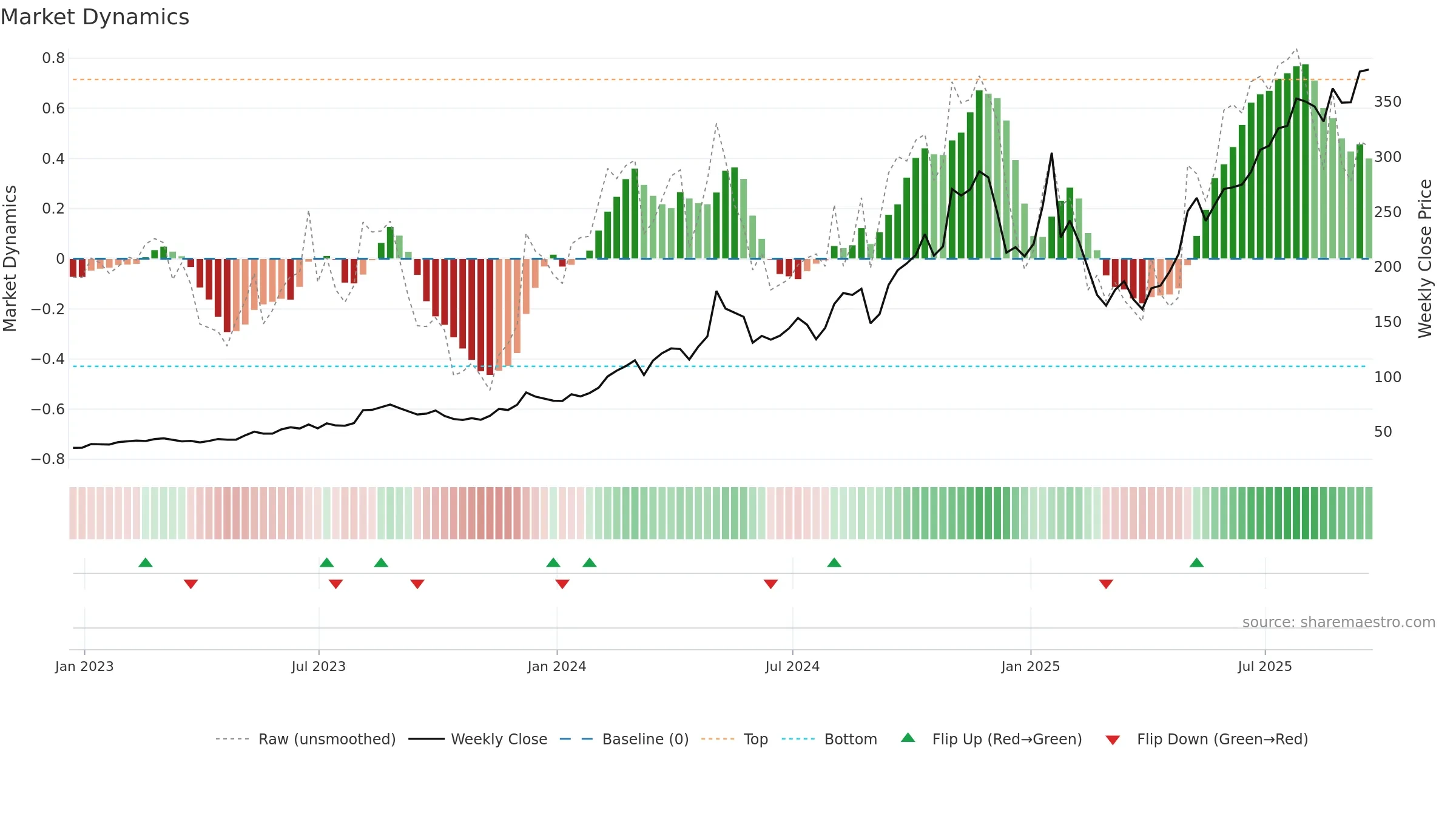
Task: Toggle the Top legend entry
Action: coord(735,739)
